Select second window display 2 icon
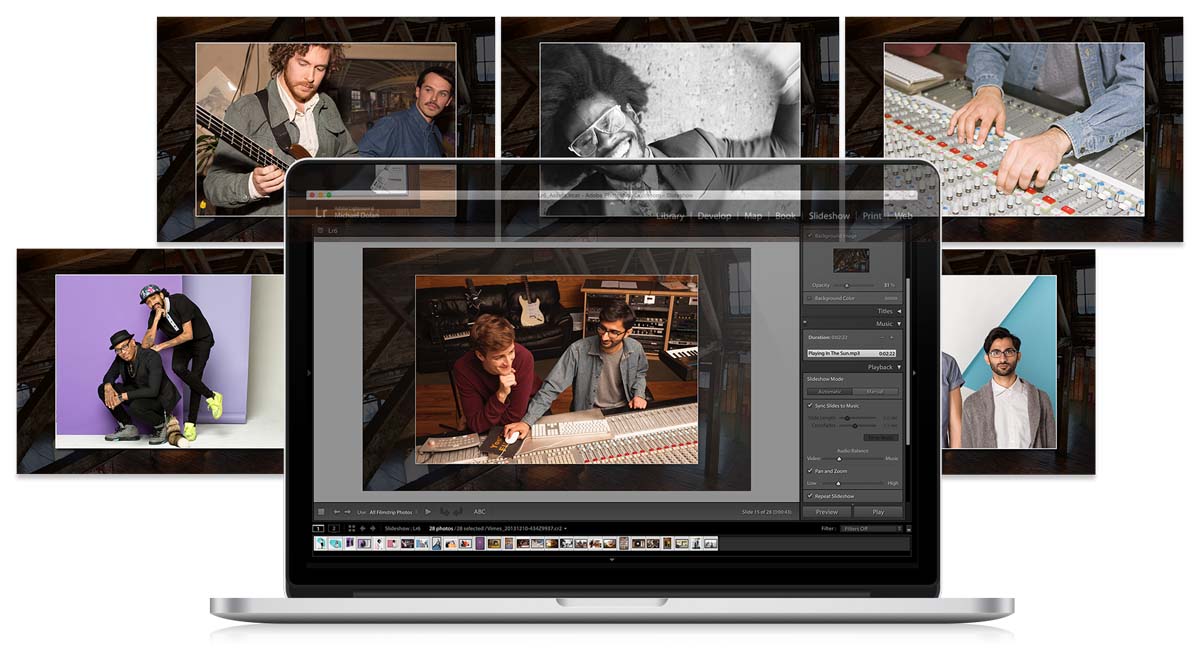1200x663 pixels. click(334, 528)
